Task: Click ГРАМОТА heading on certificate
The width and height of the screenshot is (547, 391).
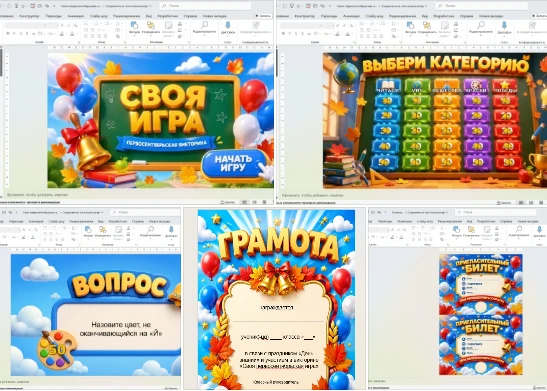Action: coord(277,246)
